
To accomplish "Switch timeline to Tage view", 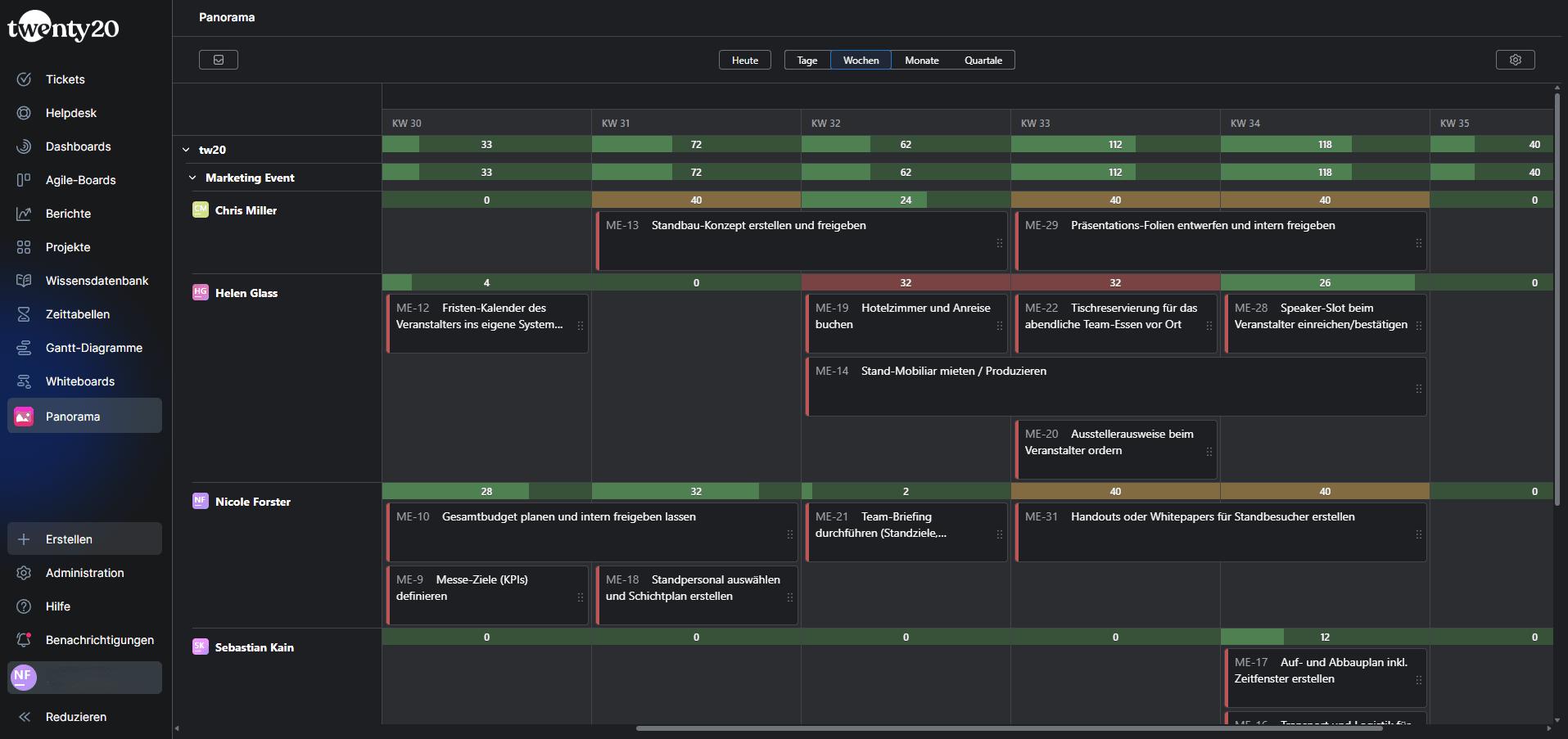I will tap(807, 60).
